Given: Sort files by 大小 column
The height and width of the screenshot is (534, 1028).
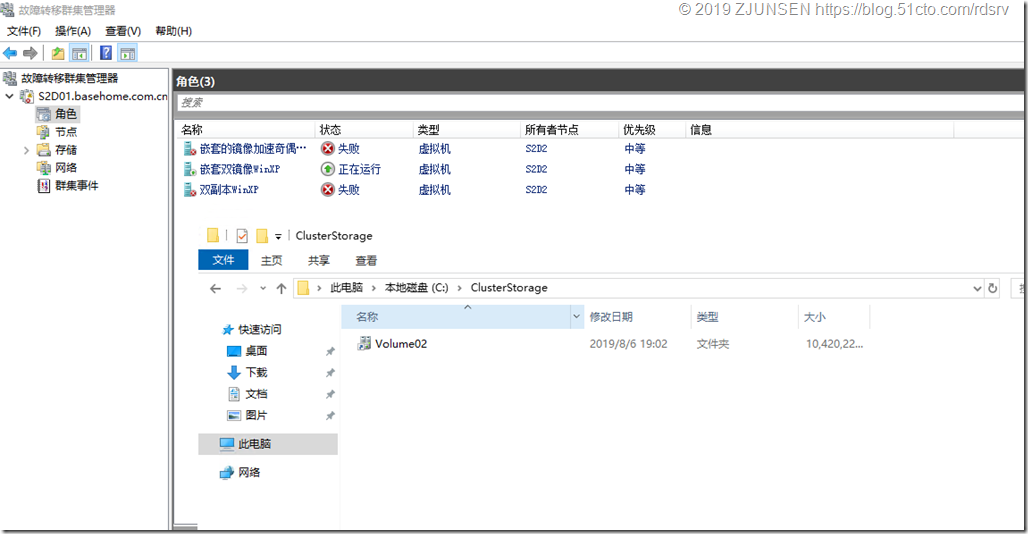Looking at the screenshot, I should click(x=833, y=317).
